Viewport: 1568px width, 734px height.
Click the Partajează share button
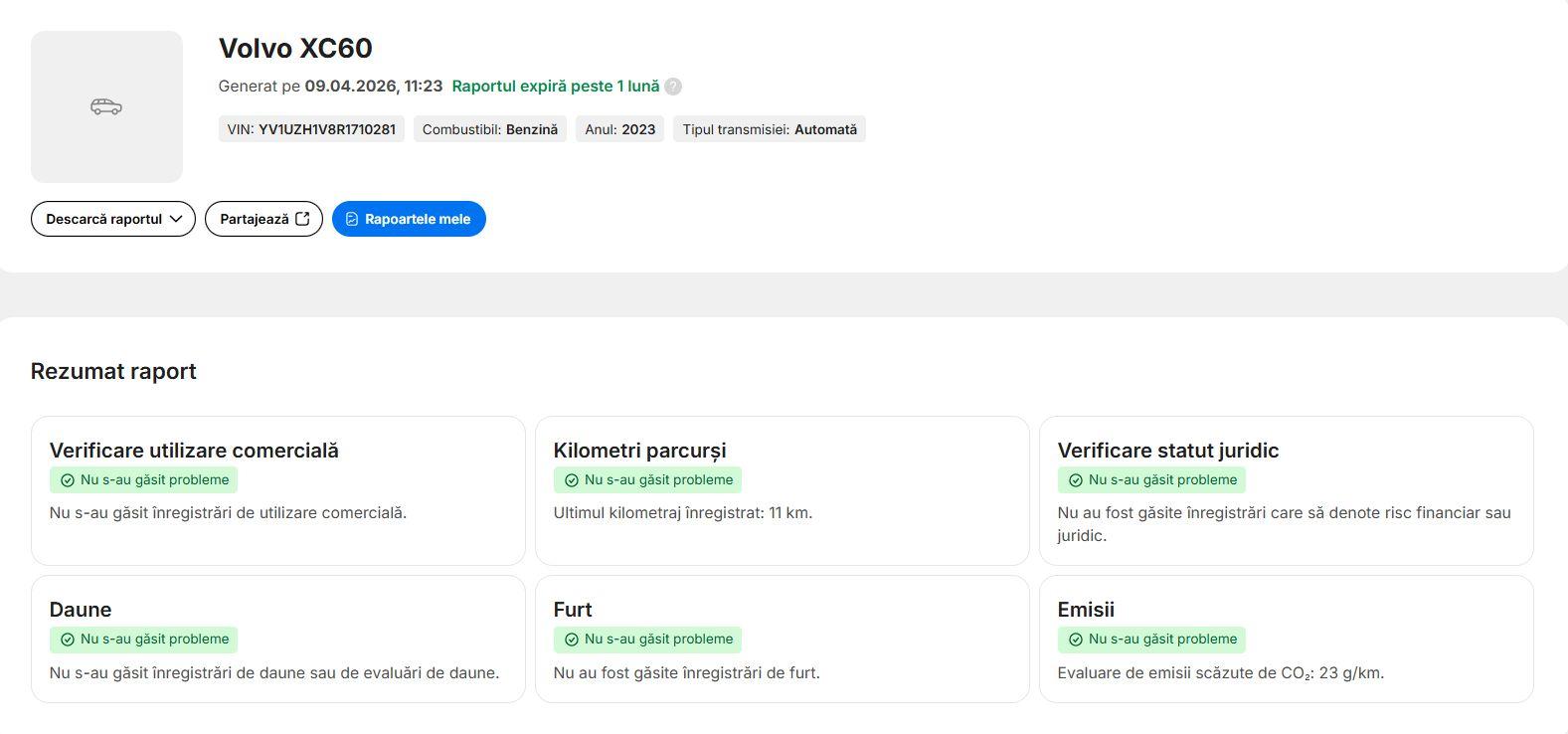[263, 219]
